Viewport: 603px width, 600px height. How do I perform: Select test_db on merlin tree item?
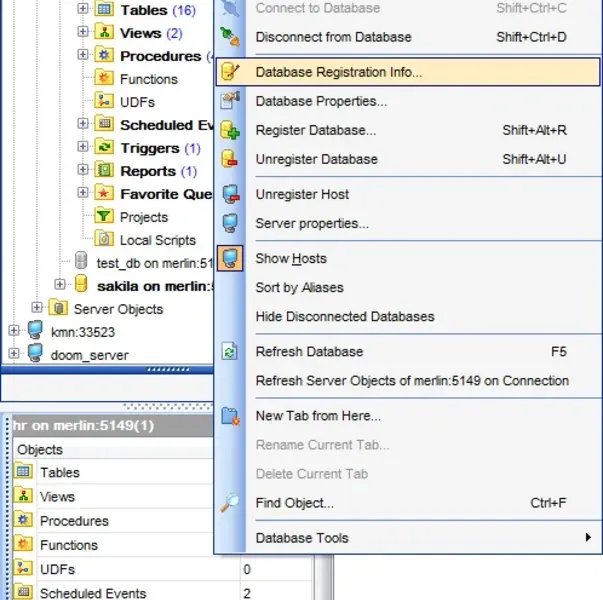point(155,263)
